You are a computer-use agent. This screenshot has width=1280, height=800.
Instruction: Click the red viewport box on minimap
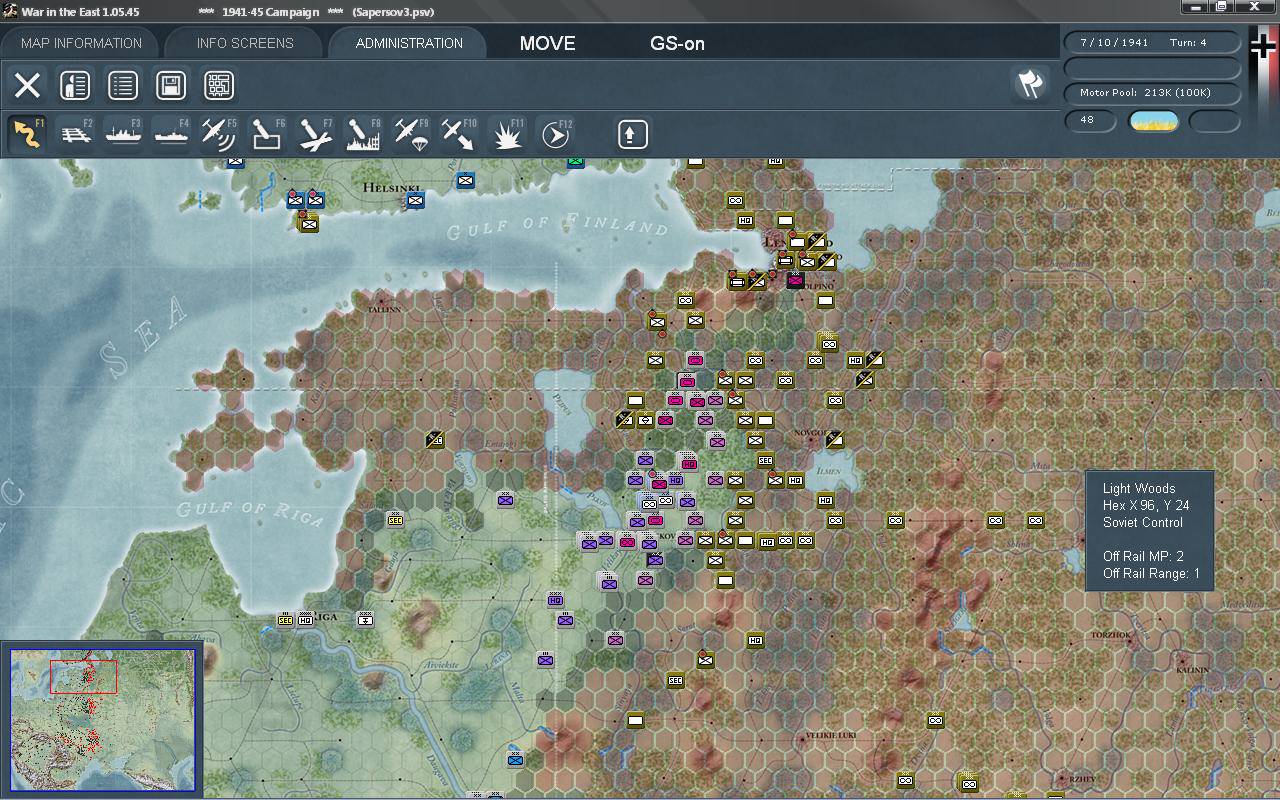point(84,677)
